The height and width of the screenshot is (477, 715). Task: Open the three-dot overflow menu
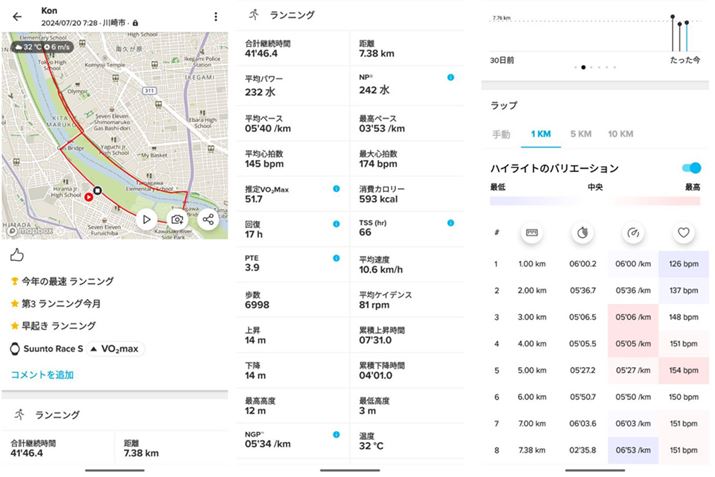pyautogui.click(x=215, y=17)
